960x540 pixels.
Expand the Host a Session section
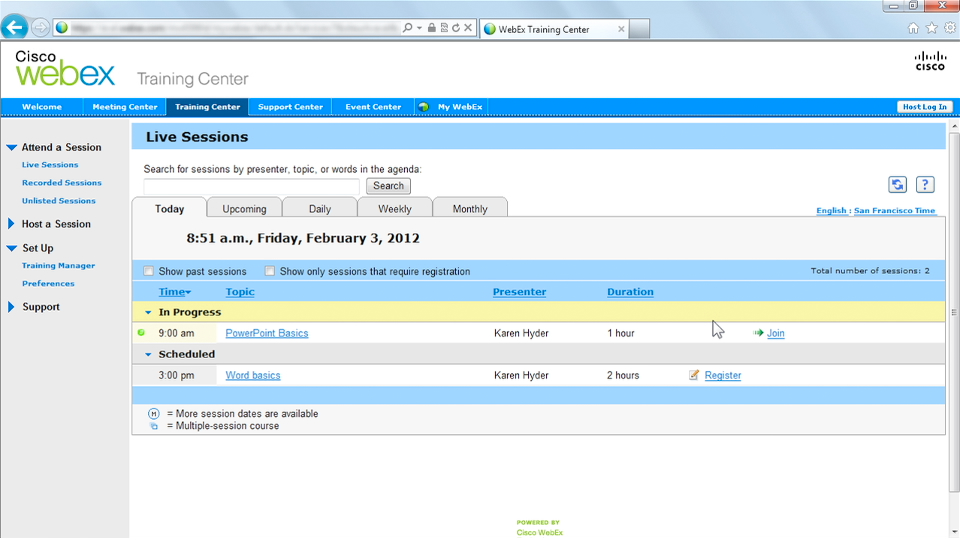[11, 224]
